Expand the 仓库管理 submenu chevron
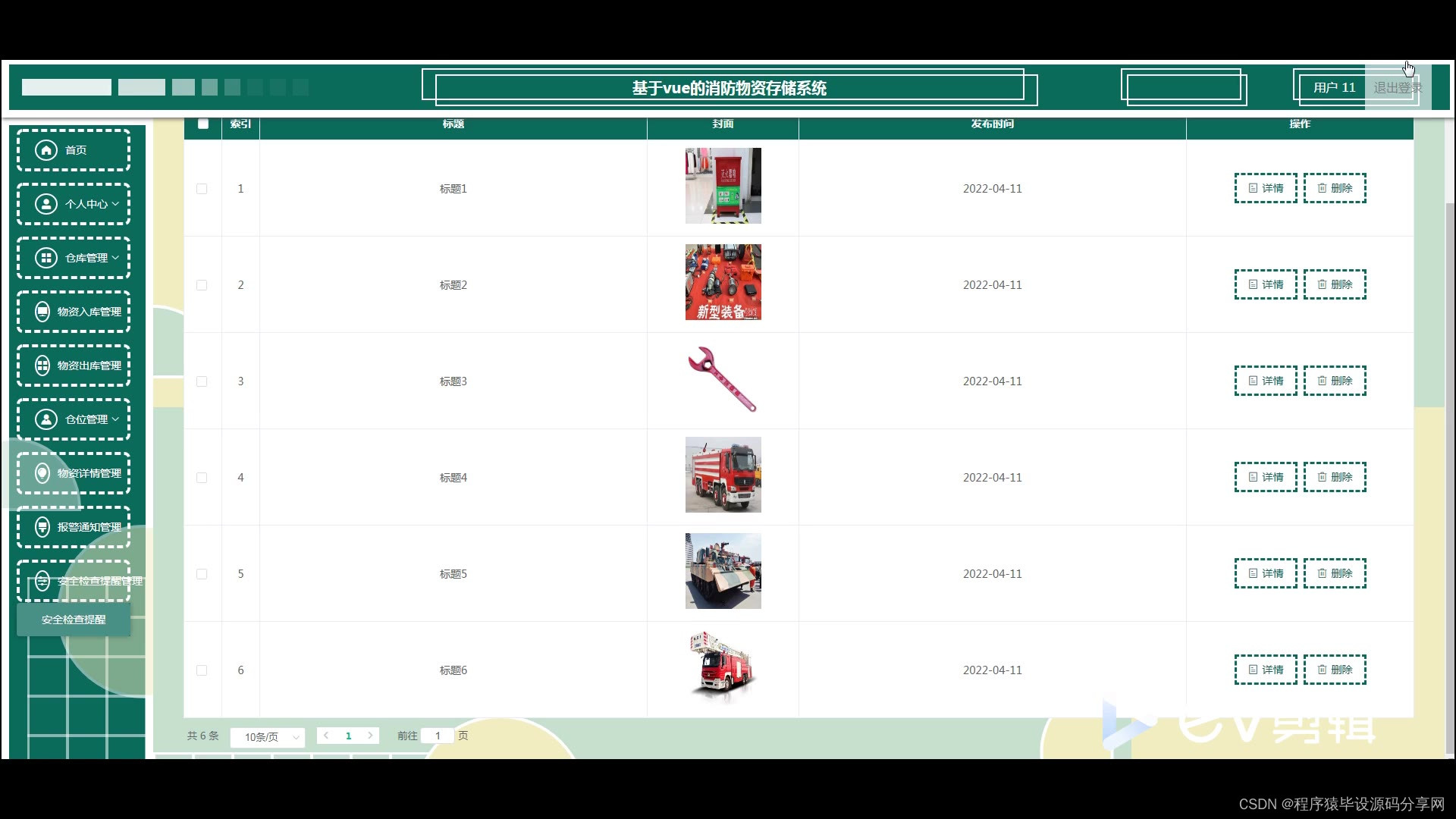The width and height of the screenshot is (1456, 819). point(115,258)
